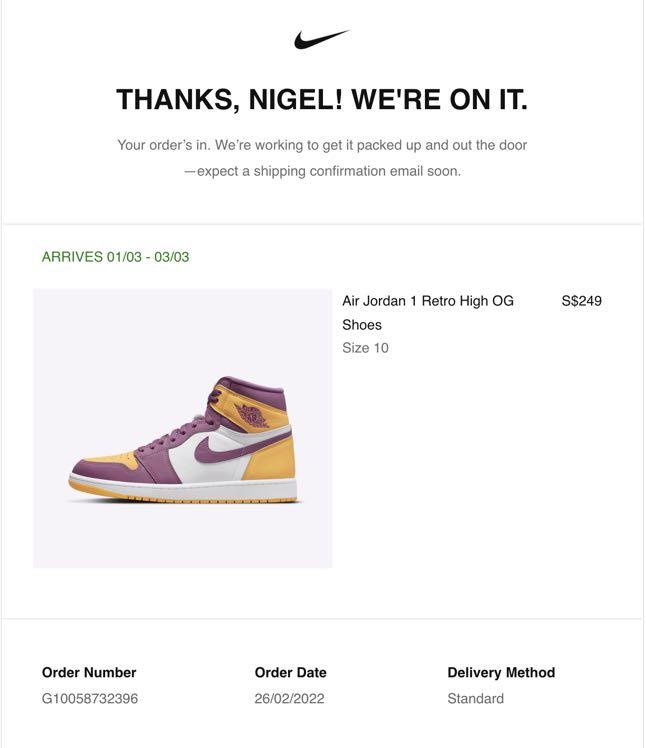The width and height of the screenshot is (646, 748).
Task: Click the Standard delivery method value
Action: 476,698
